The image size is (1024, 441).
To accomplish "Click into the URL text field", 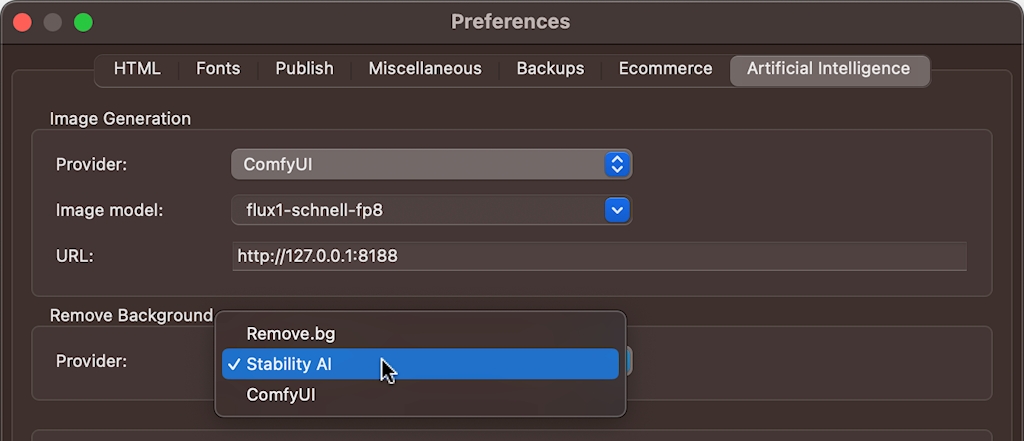I will click(x=598, y=256).
